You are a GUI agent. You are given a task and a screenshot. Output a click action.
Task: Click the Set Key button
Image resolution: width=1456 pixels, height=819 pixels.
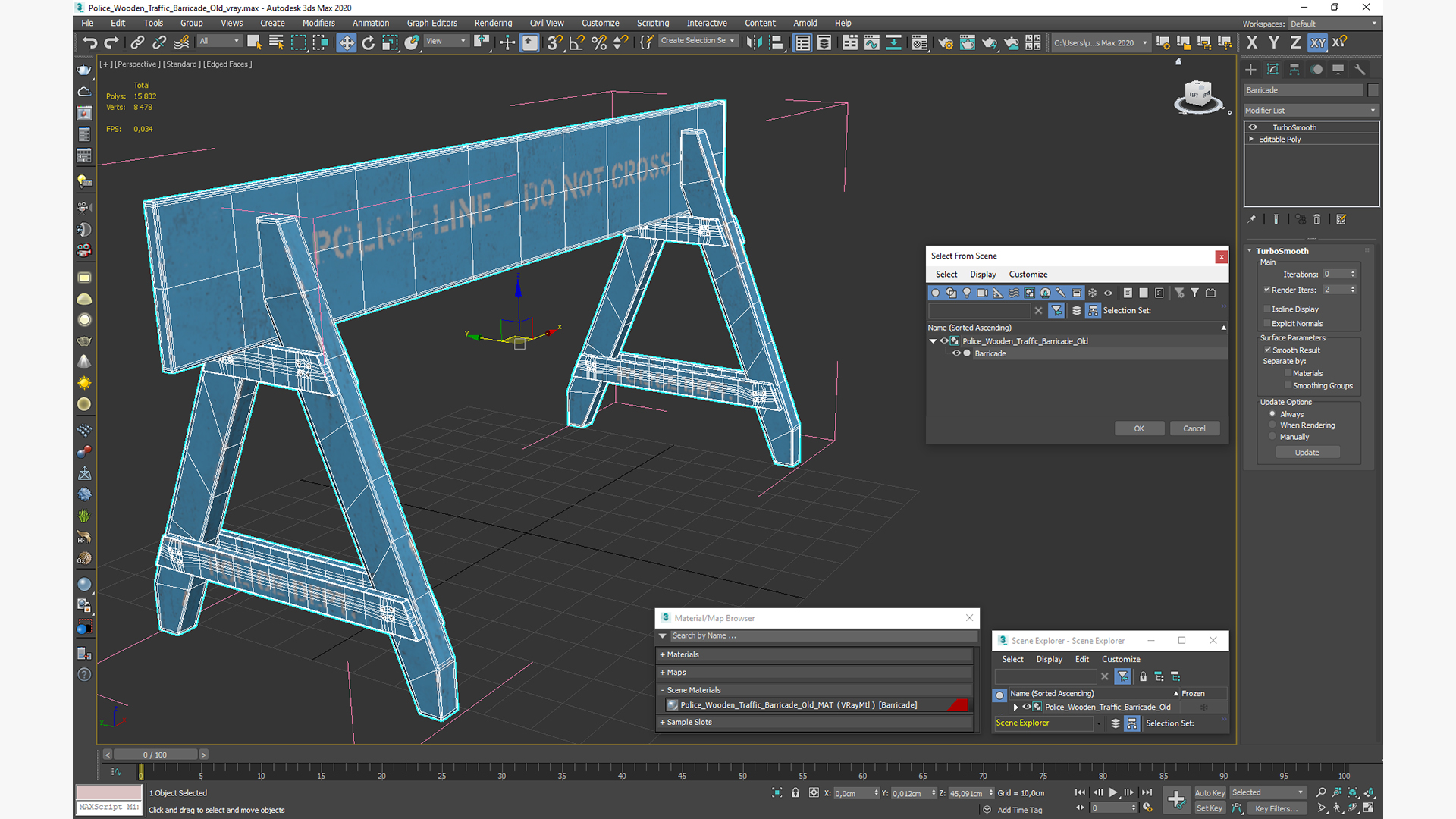1210,808
